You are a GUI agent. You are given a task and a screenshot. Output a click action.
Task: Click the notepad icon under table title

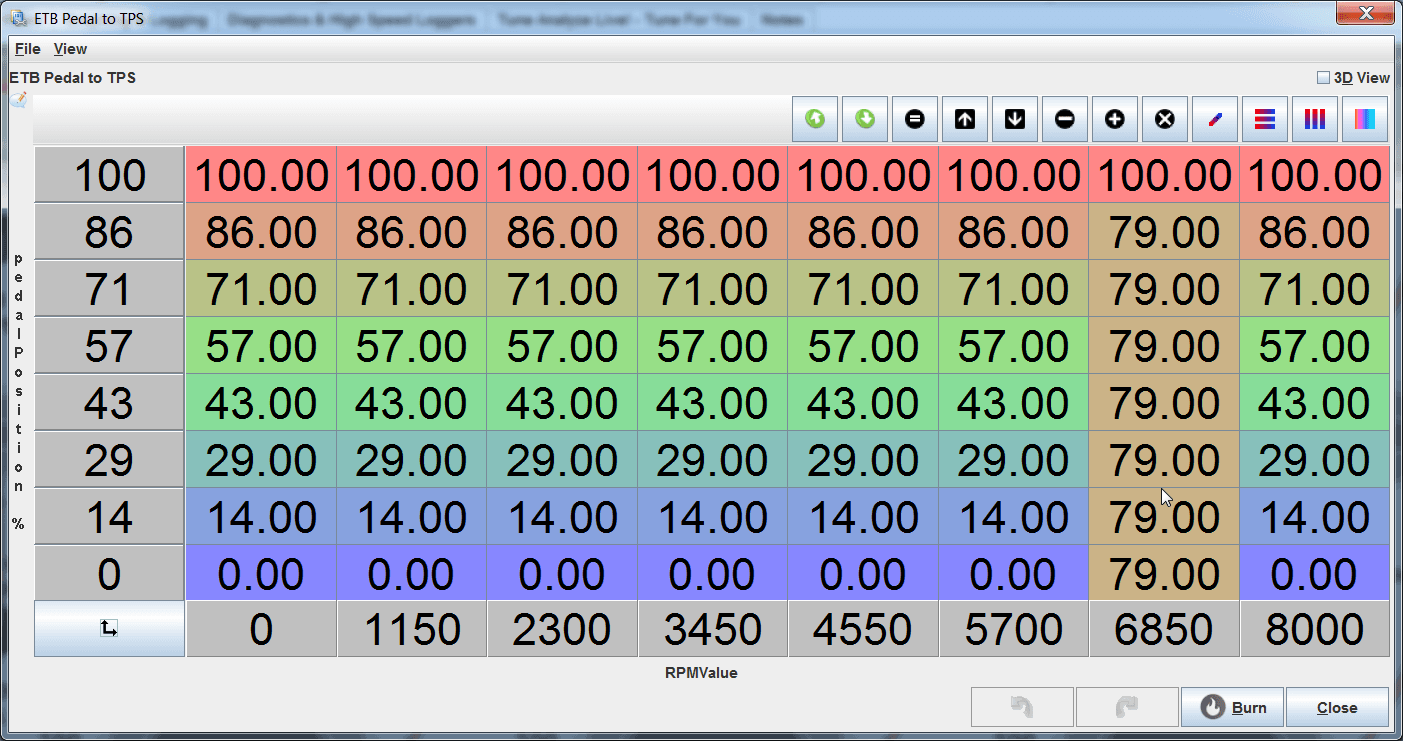[19, 99]
